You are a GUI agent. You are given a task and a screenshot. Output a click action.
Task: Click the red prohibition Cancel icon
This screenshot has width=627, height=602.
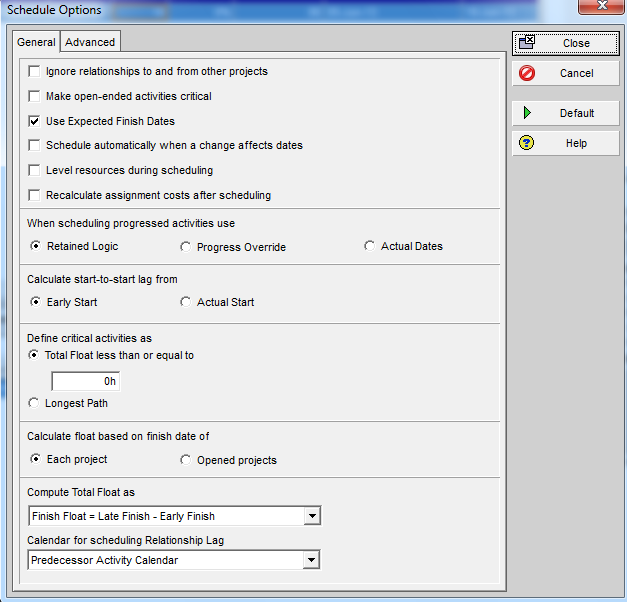click(x=527, y=73)
